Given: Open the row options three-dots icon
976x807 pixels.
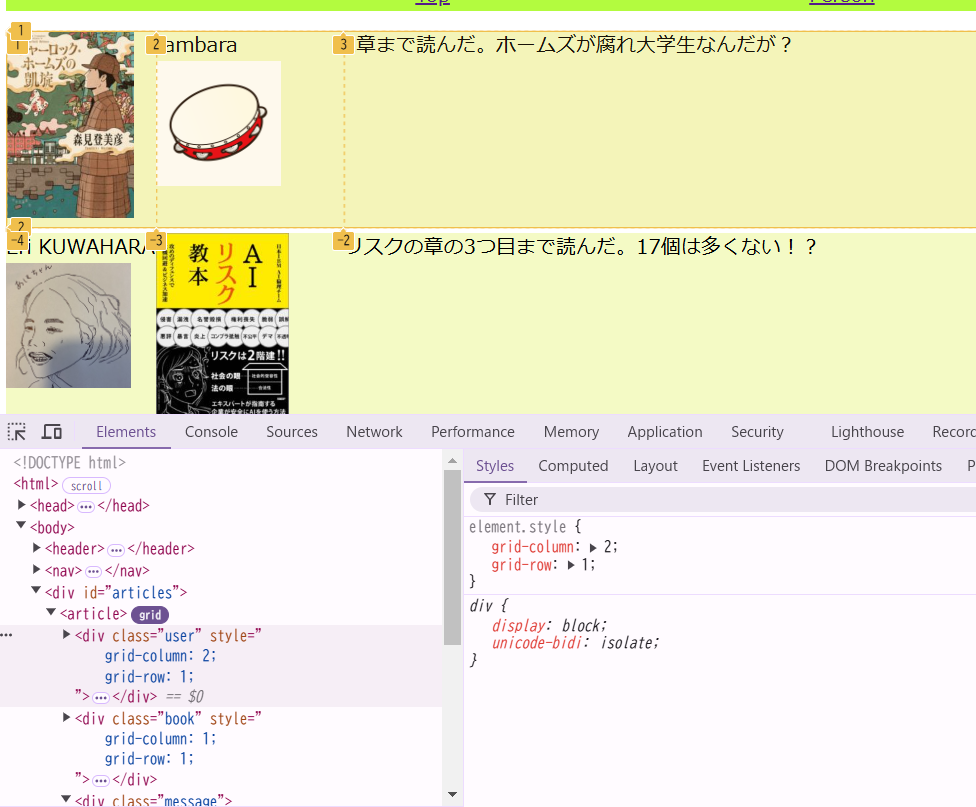Looking at the screenshot, I should pos(6,635).
